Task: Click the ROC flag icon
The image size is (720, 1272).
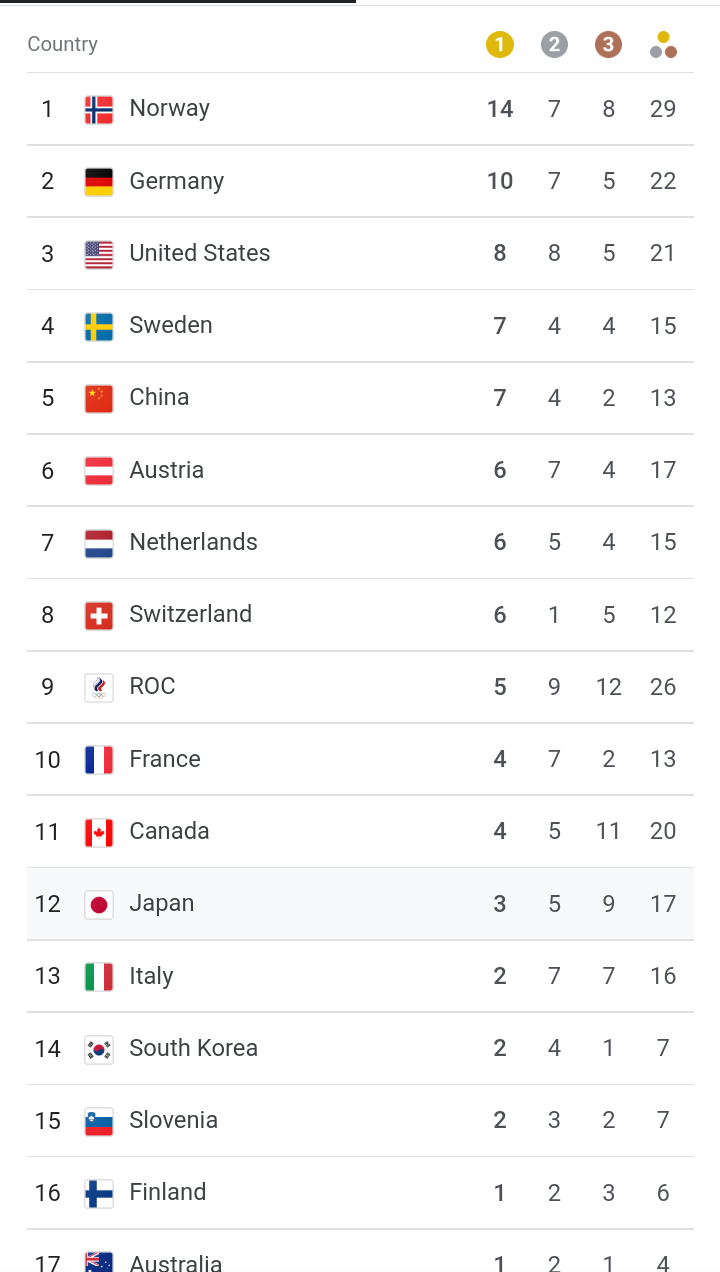Action: tap(99, 687)
